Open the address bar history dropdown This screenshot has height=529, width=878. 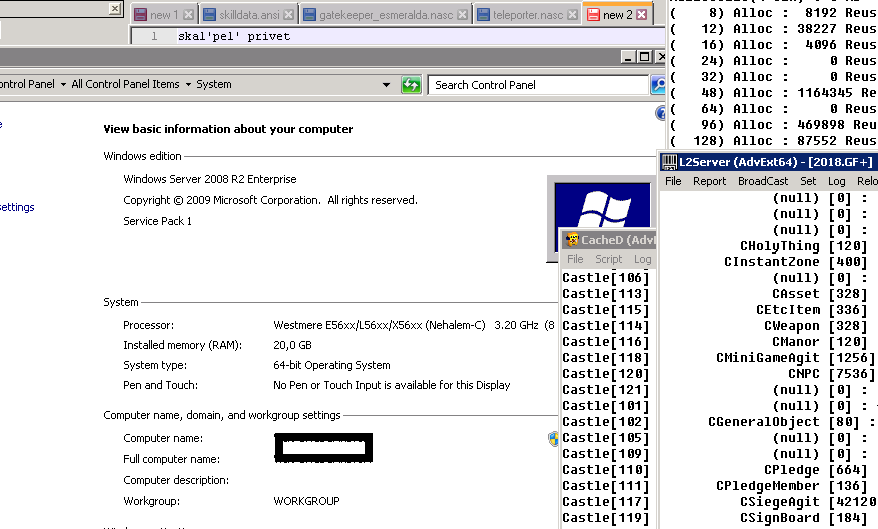click(x=386, y=85)
